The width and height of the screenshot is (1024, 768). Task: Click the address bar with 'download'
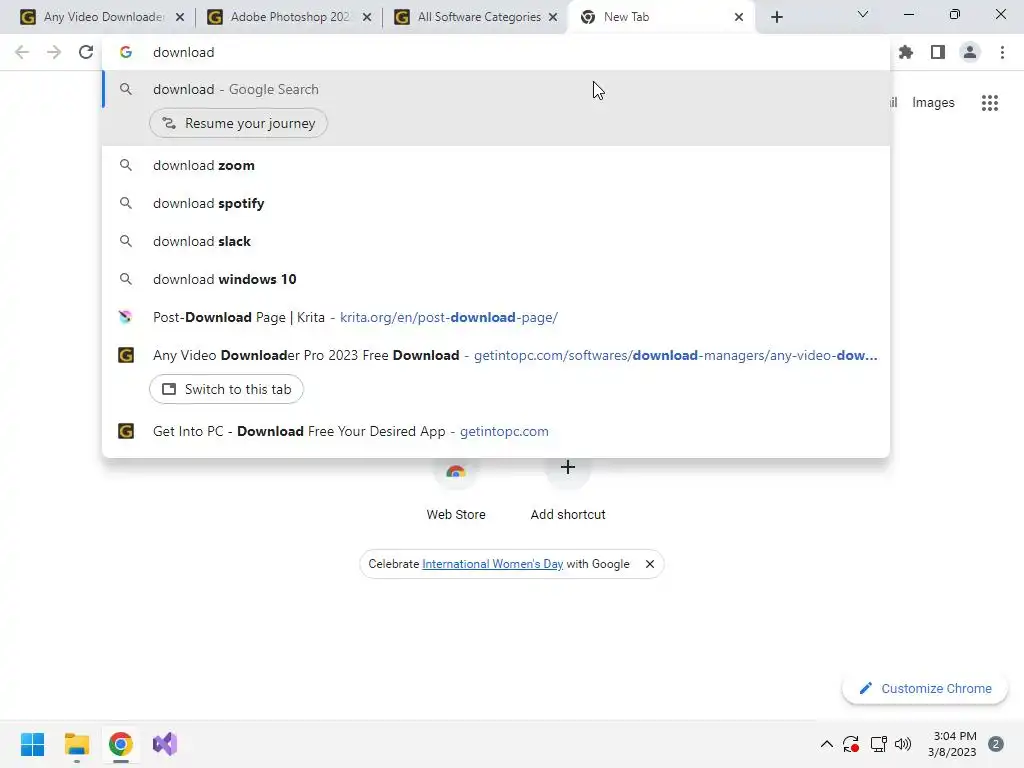click(496, 52)
